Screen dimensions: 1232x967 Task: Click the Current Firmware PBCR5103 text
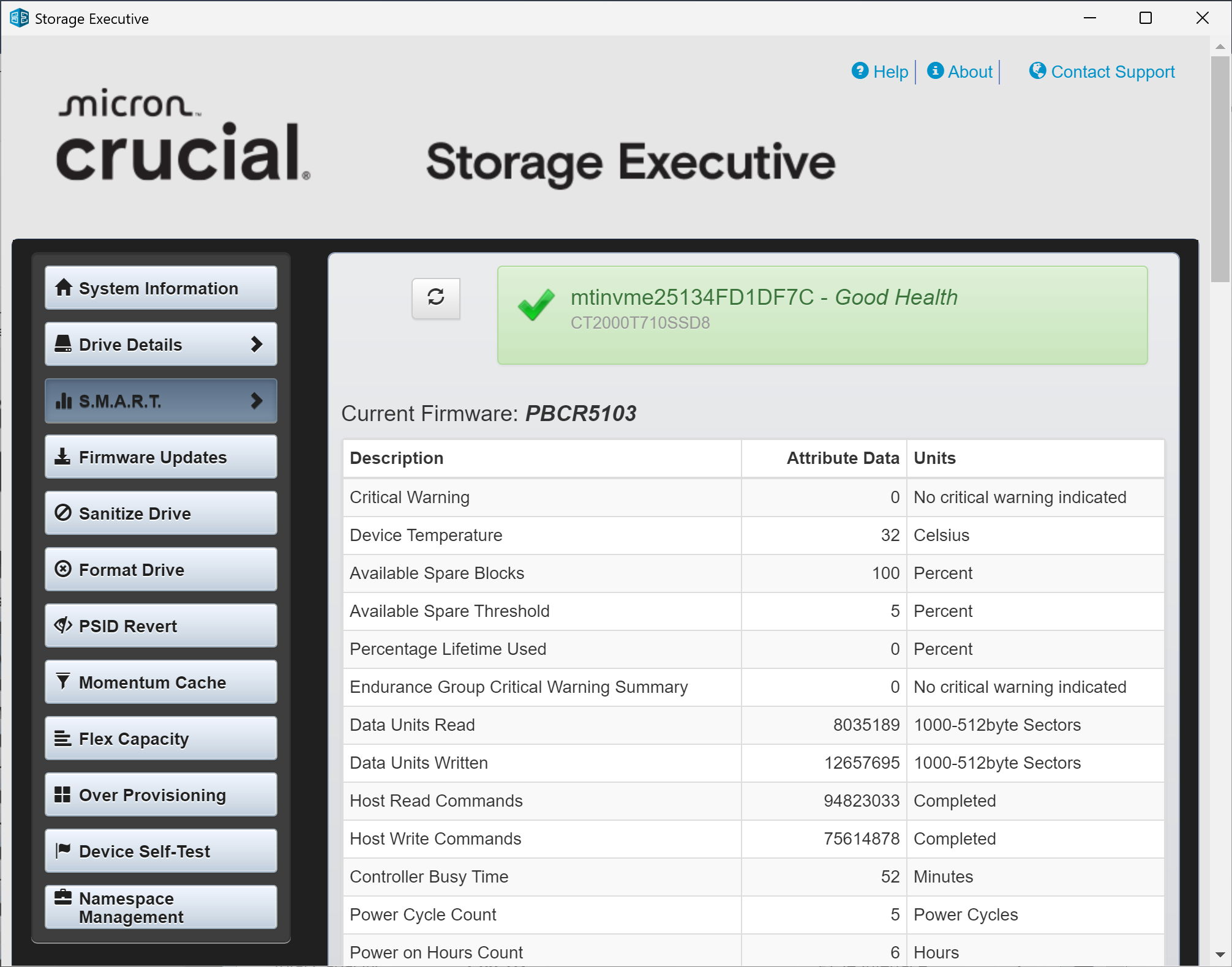tap(489, 413)
